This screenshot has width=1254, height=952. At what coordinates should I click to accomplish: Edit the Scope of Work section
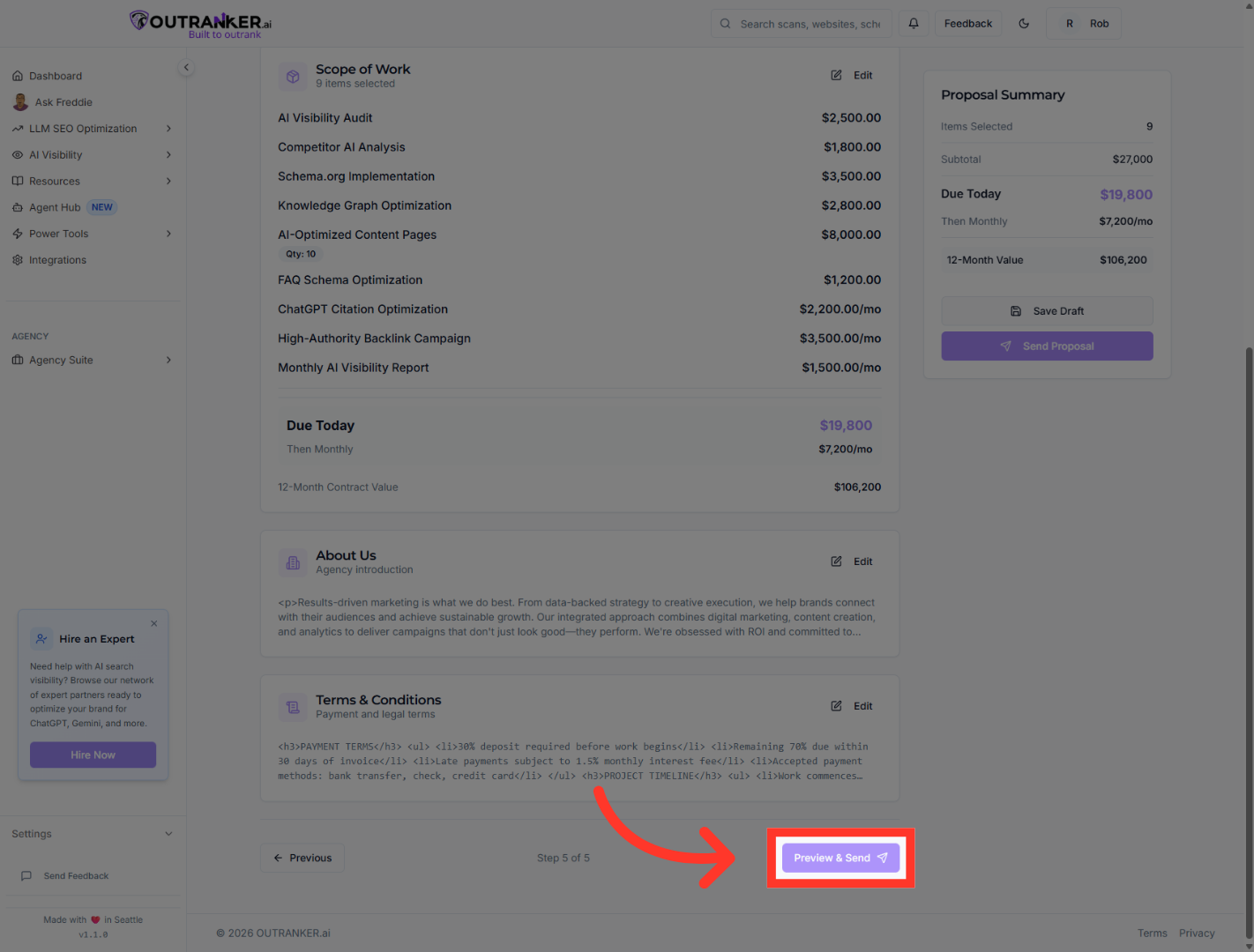(852, 76)
